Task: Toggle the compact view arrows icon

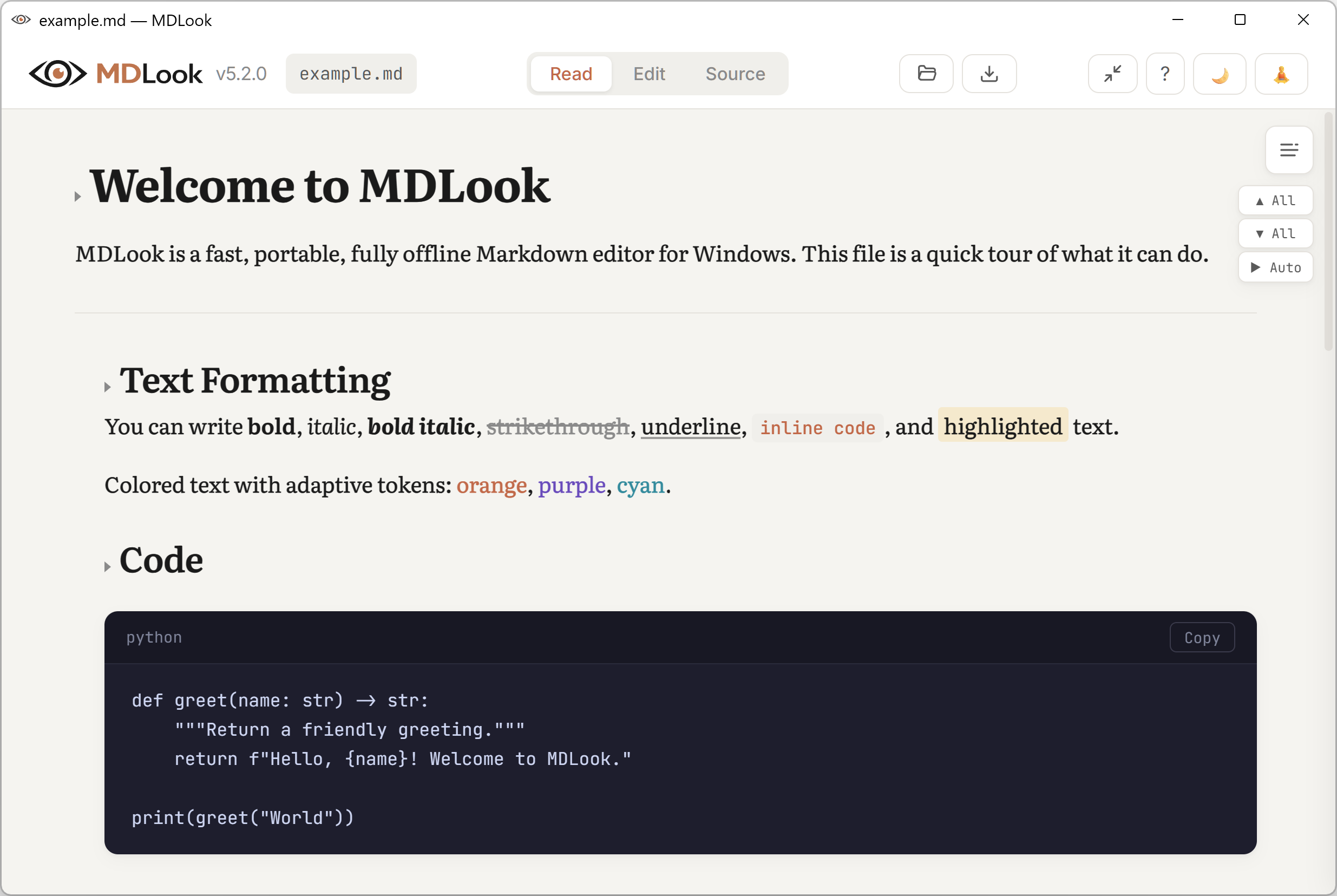Action: (x=1112, y=74)
